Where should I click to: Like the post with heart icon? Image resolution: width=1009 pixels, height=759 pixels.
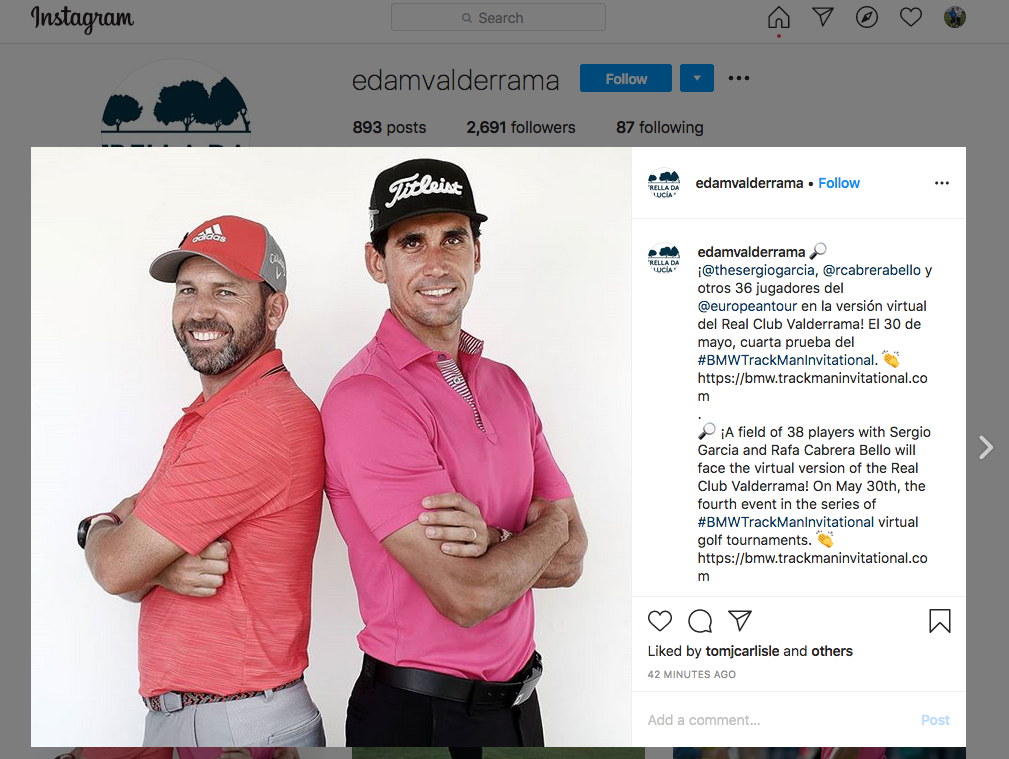click(x=660, y=621)
